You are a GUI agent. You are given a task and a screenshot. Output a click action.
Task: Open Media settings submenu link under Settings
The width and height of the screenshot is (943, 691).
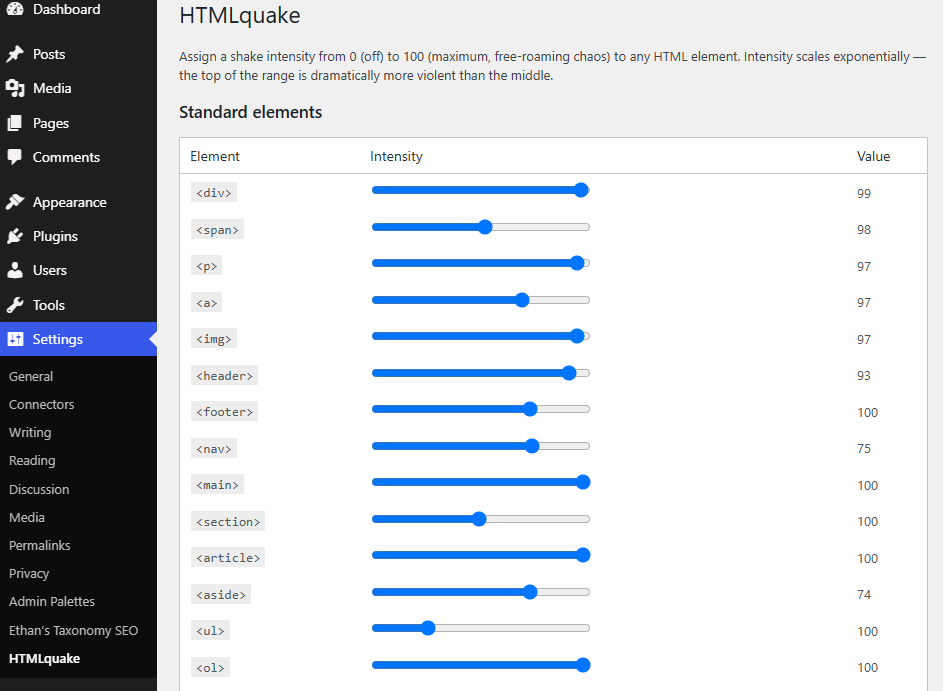pyautogui.click(x=26, y=517)
